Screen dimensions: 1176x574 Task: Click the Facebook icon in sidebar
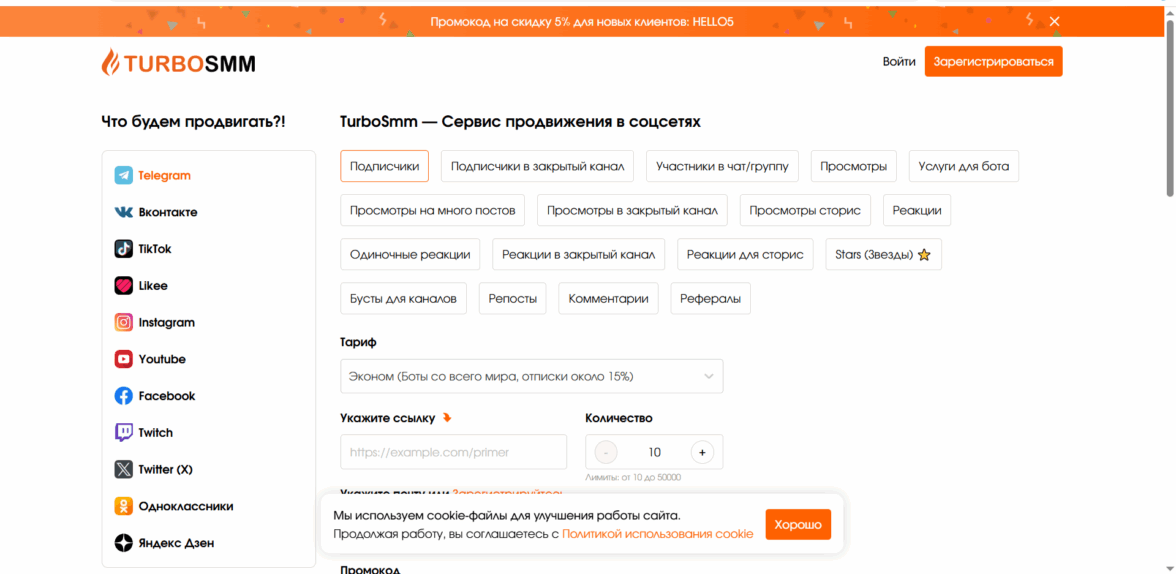(x=124, y=396)
